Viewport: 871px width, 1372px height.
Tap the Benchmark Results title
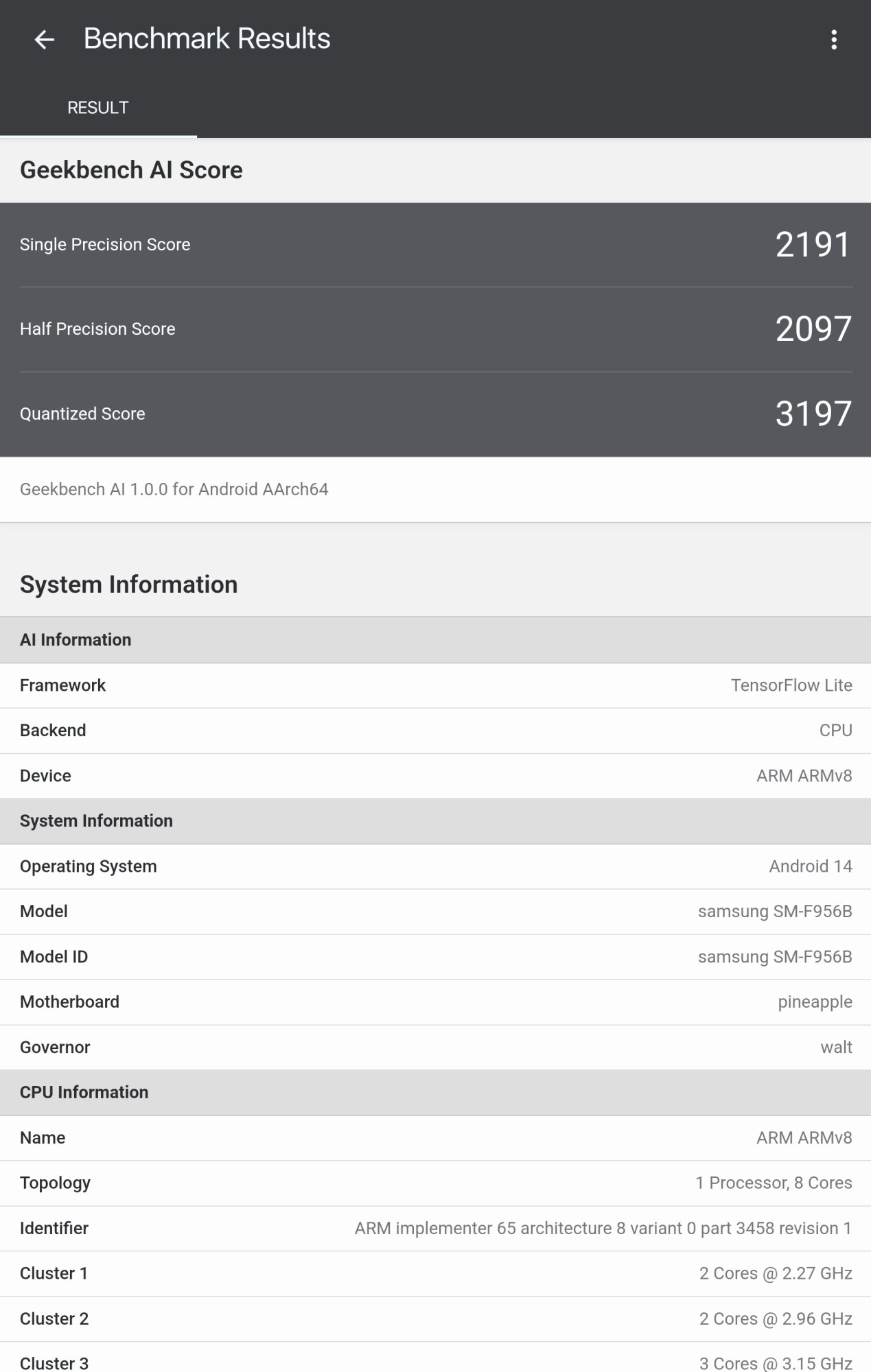207,39
